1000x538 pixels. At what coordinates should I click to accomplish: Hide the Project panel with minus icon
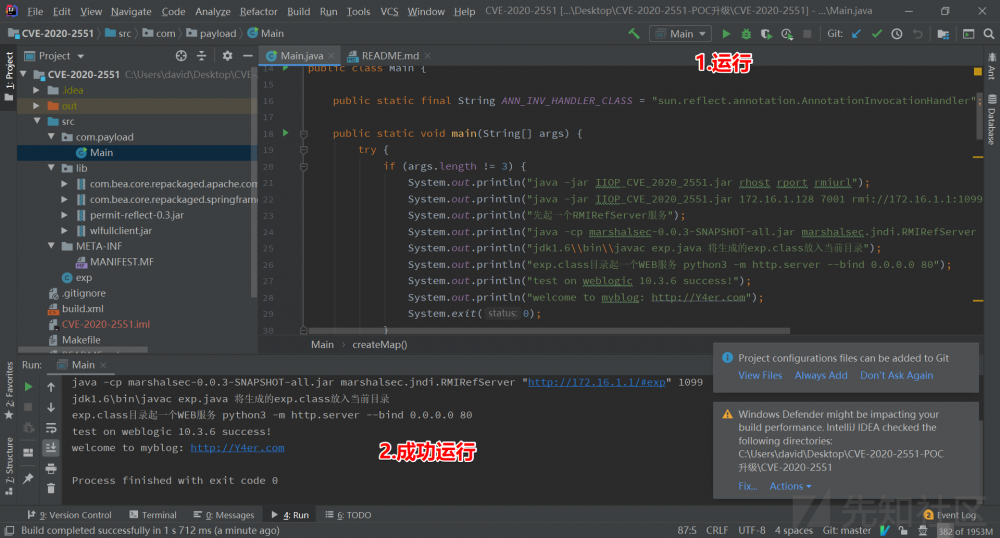[247, 56]
